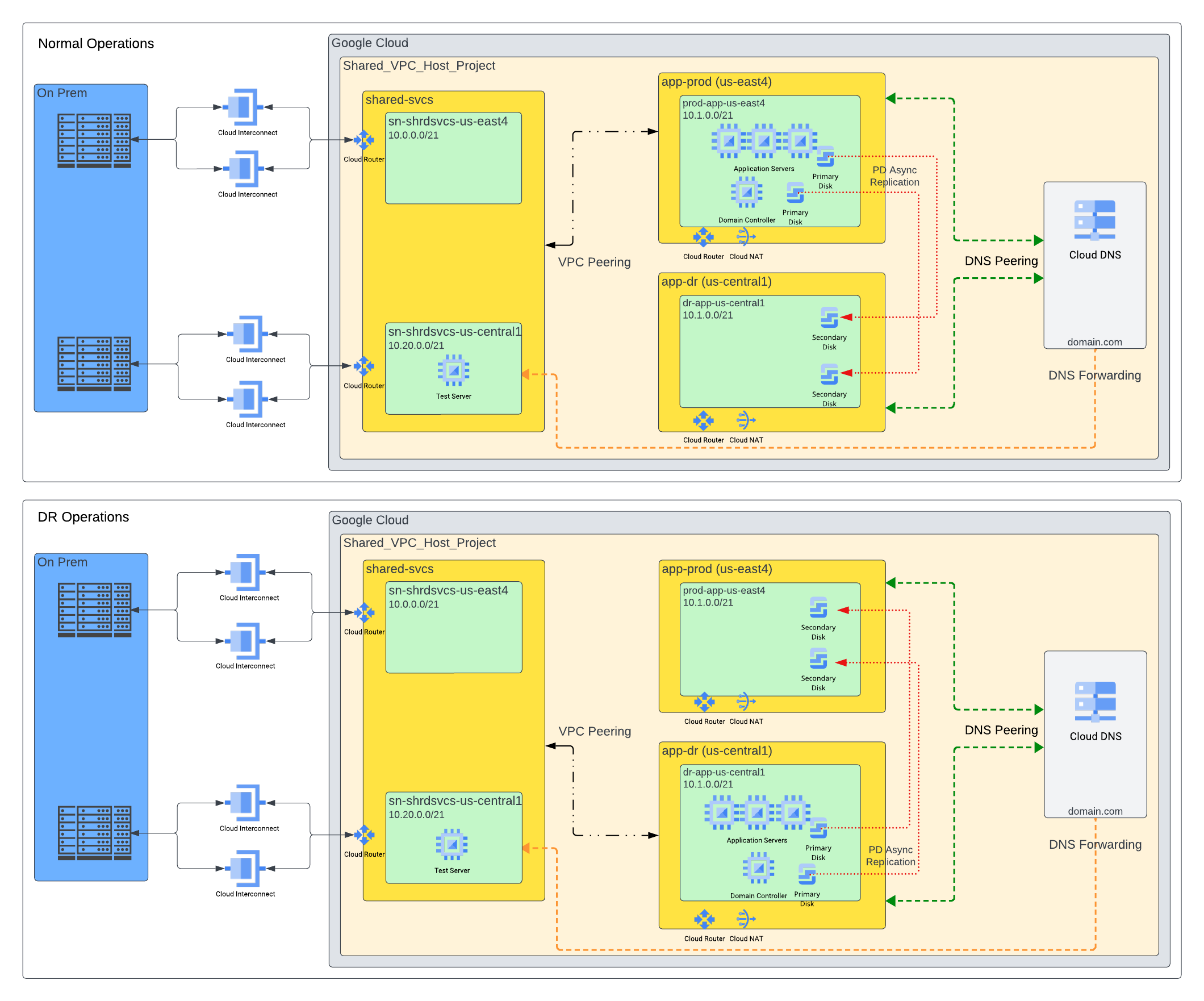This screenshot has width=1204, height=1001.
Task: Click Cloud Router icon under DR Operations app-prod
Action: 704,702
